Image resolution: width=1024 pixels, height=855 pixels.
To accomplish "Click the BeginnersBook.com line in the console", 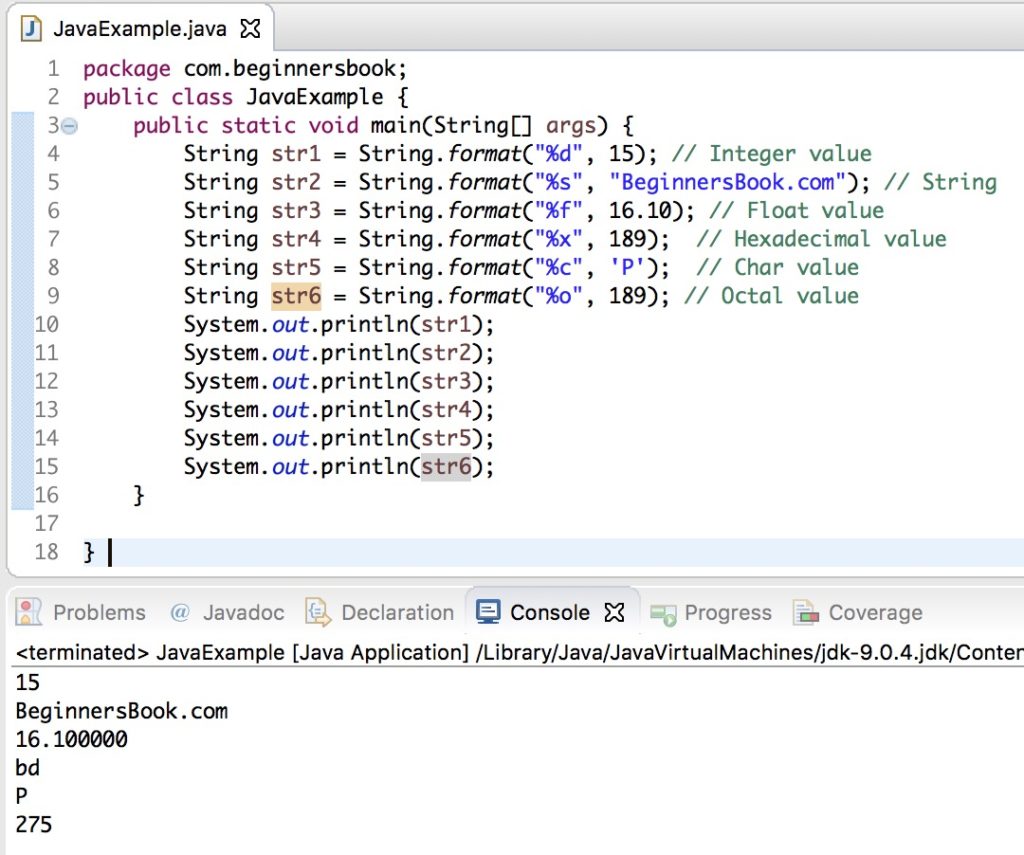I will pyautogui.click(x=120, y=710).
